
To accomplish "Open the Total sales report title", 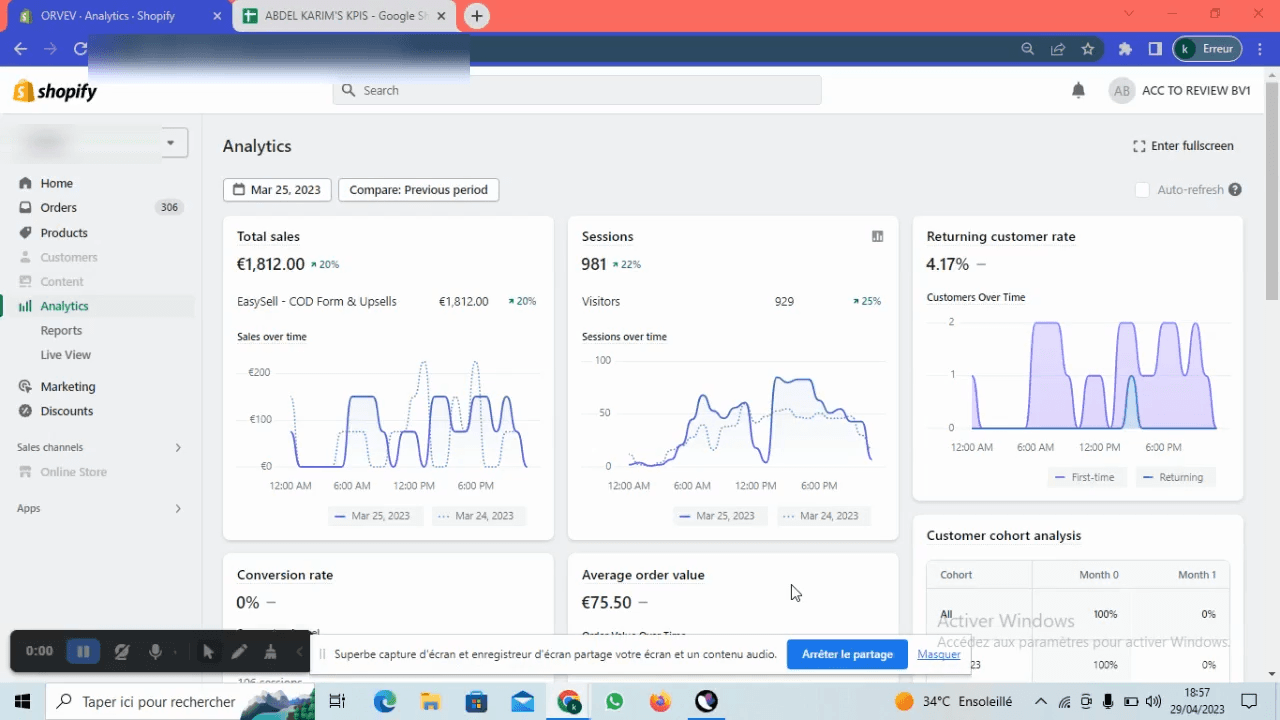I will [x=268, y=237].
